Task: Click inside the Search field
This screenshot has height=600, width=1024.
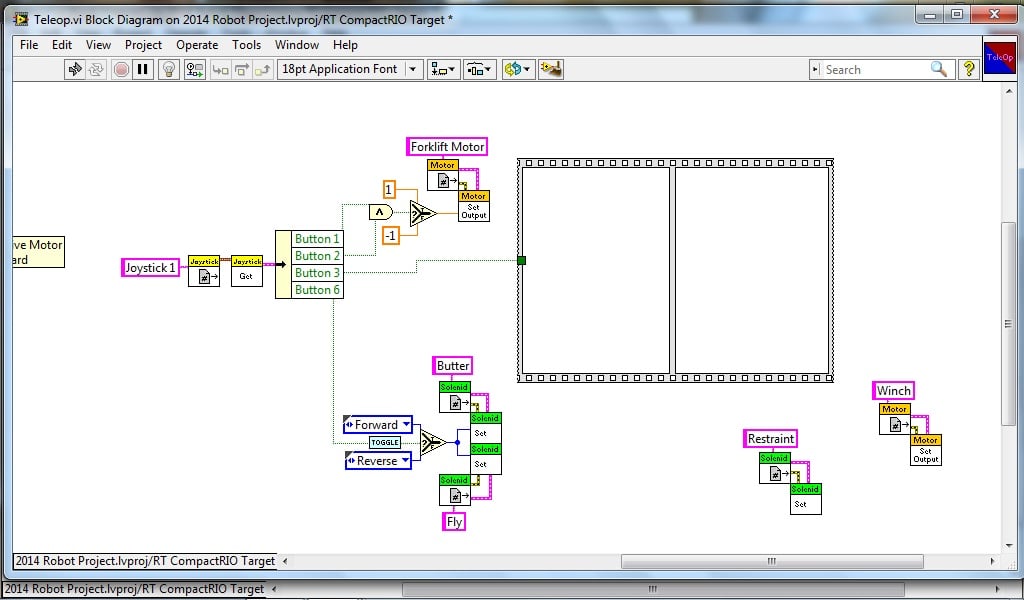Action: coord(875,70)
